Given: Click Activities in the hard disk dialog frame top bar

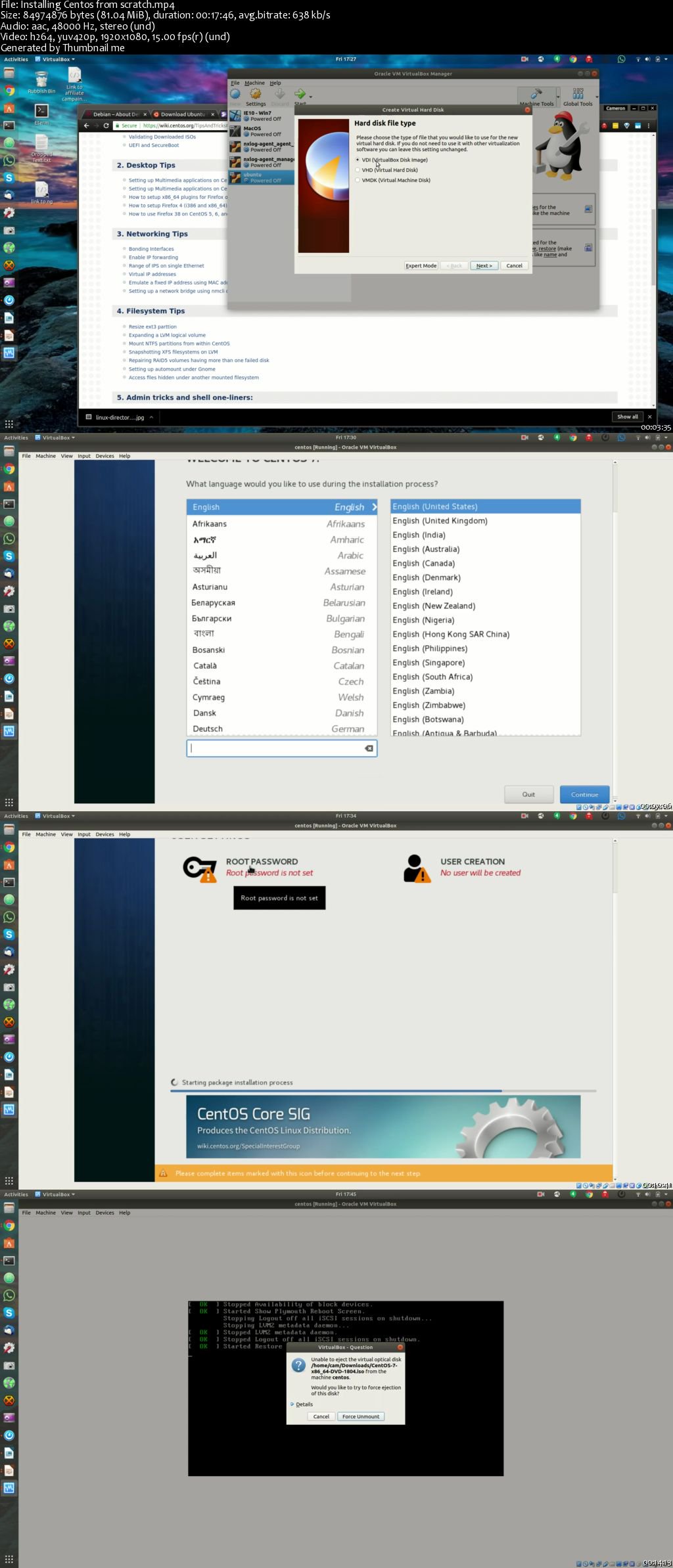Looking at the screenshot, I should [16, 59].
